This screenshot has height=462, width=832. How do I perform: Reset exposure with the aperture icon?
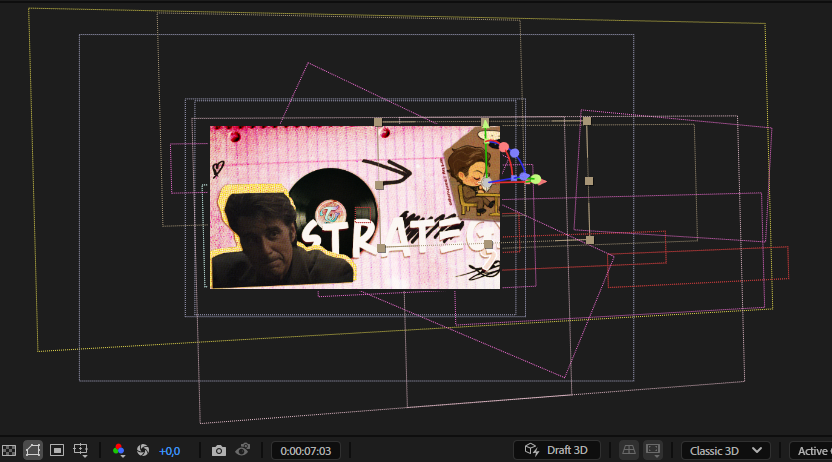[143, 450]
